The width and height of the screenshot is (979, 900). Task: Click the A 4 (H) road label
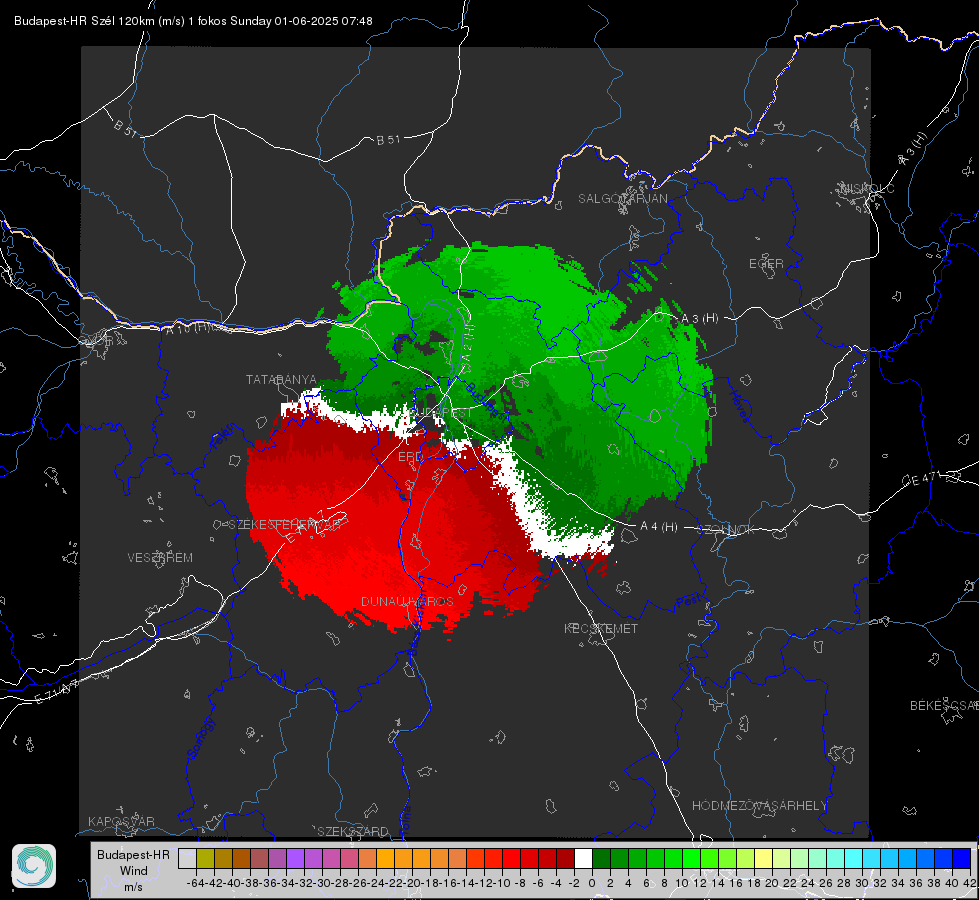click(x=659, y=527)
